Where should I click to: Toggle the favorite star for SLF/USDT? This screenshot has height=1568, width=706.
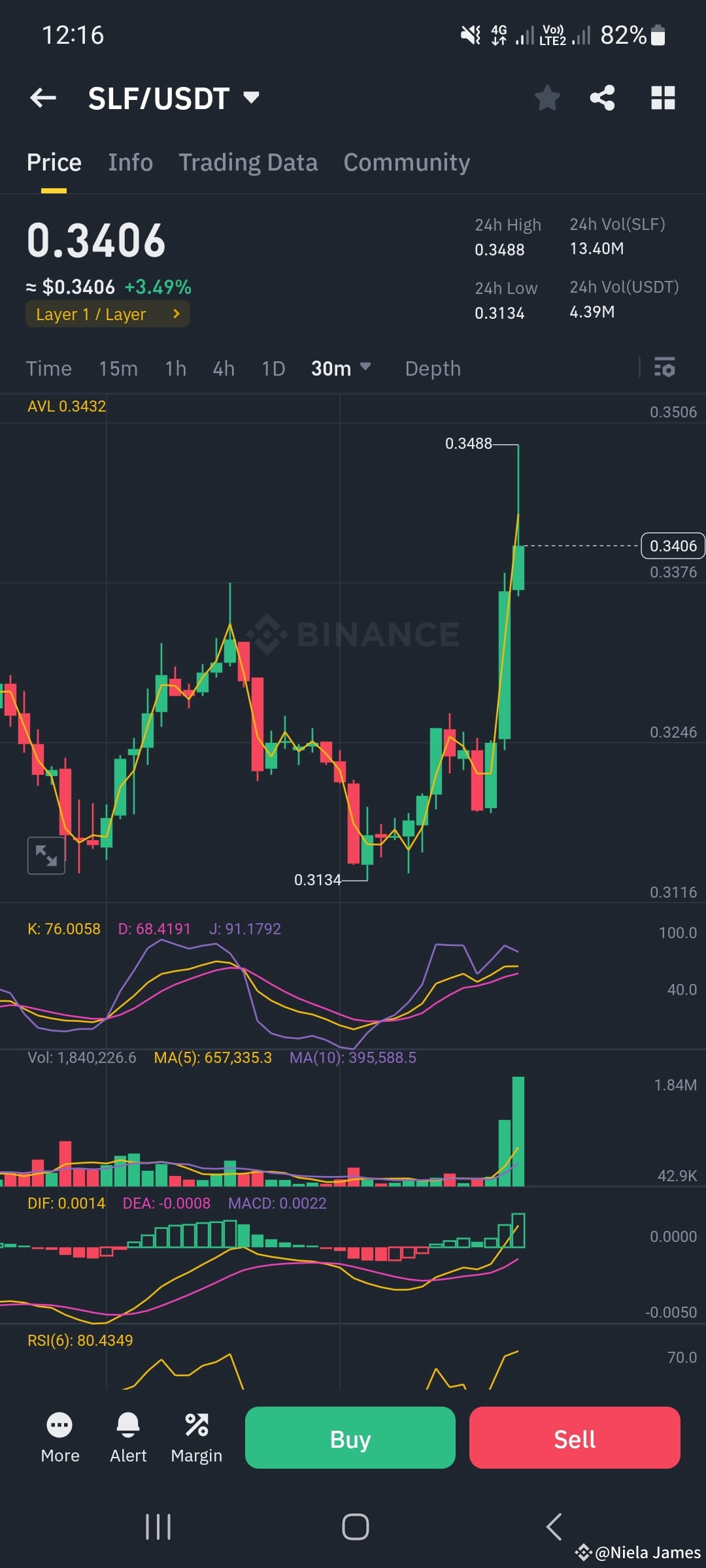pyautogui.click(x=548, y=97)
